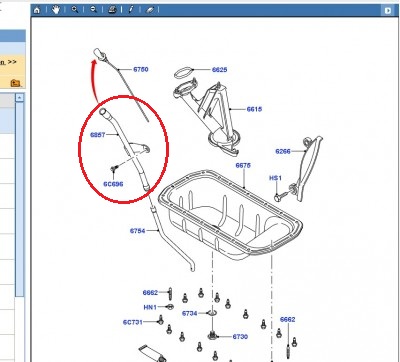
Task: Select part callout 6730 drain plug
Action: [240, 337]
